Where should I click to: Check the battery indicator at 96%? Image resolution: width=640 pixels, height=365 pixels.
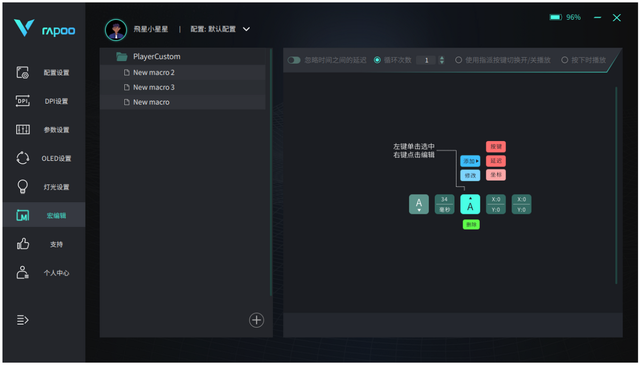point(565,17)
